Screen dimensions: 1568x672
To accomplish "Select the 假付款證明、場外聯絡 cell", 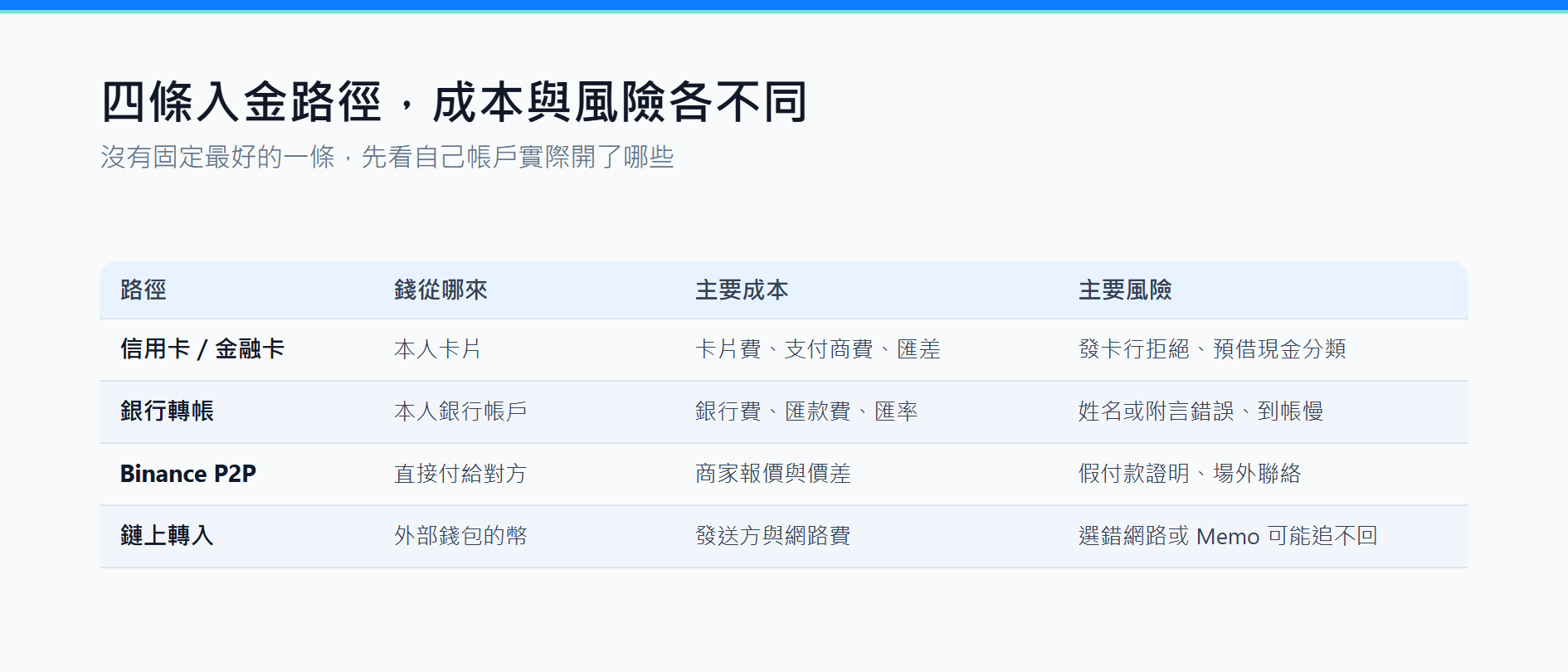I will click(1190, 474).
